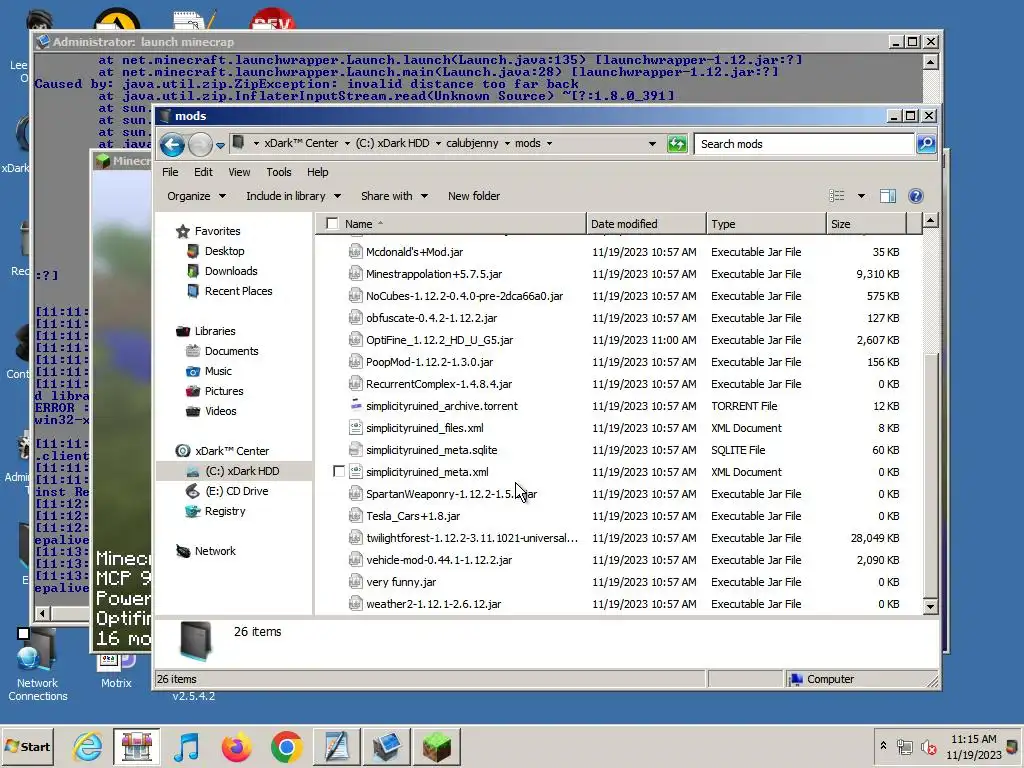
Task: Tick the select-all checkbox in header
Action: click(332, 224)
